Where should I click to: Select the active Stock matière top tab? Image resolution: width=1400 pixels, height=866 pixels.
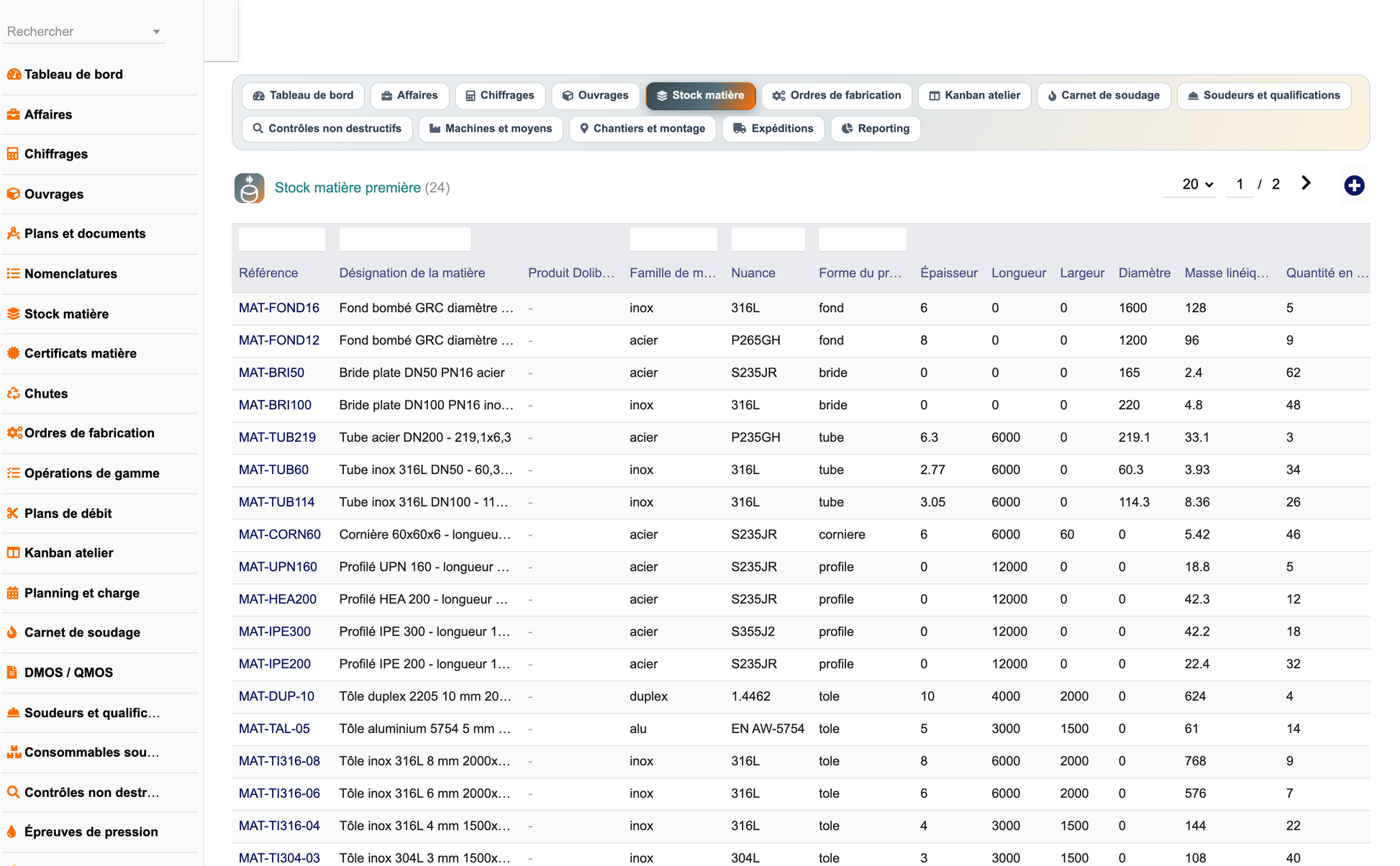[x=701, y=96]
